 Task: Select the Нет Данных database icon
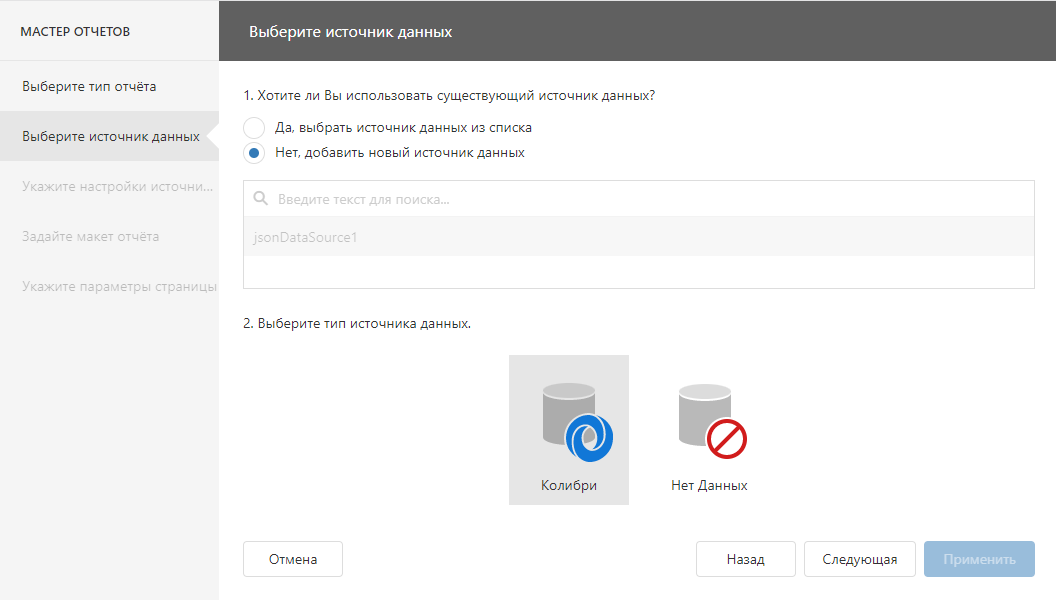709,421
